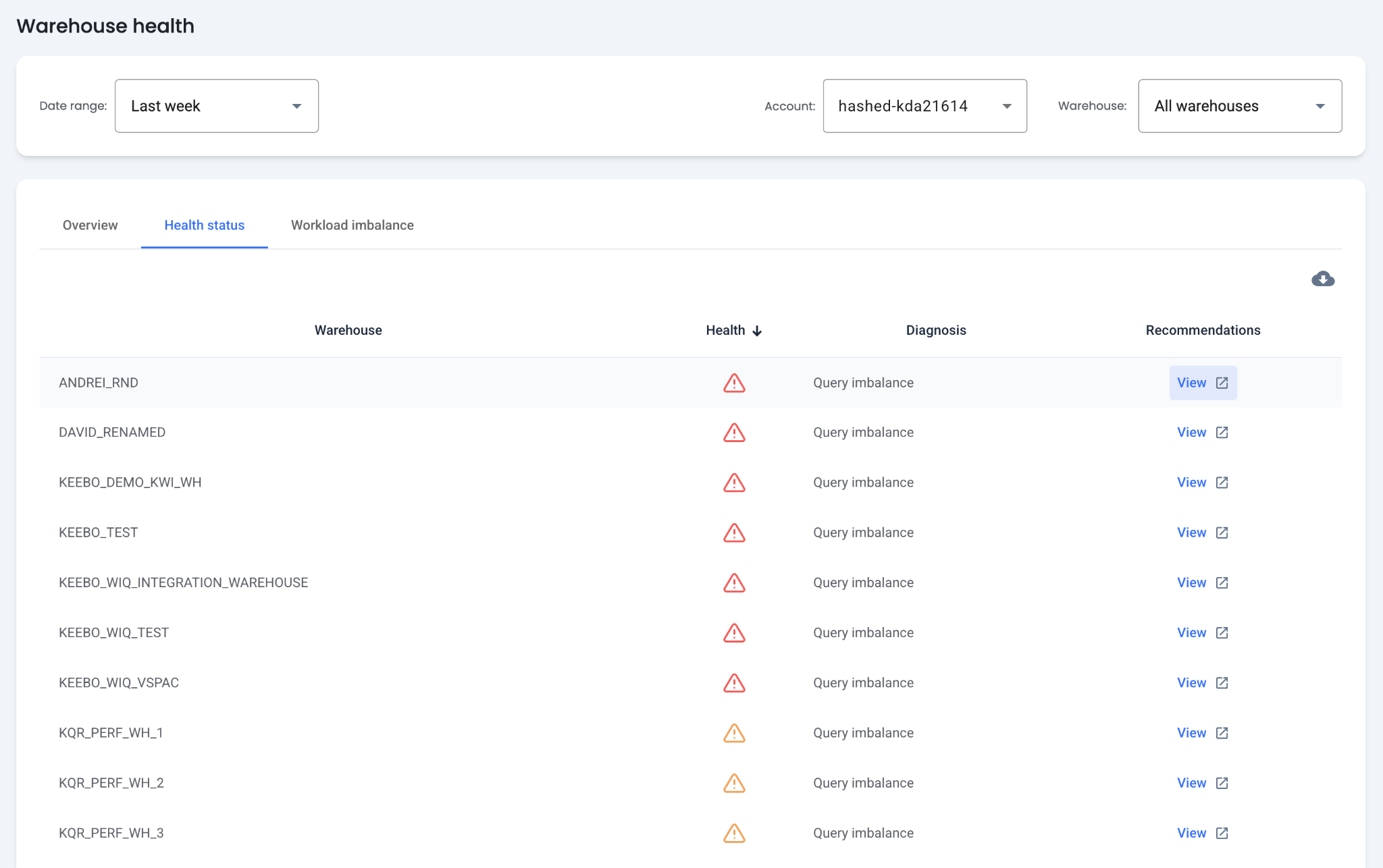Click View link for ANDREI_RND
The height and width of the screenshot is (868, 1383).
1191,383
